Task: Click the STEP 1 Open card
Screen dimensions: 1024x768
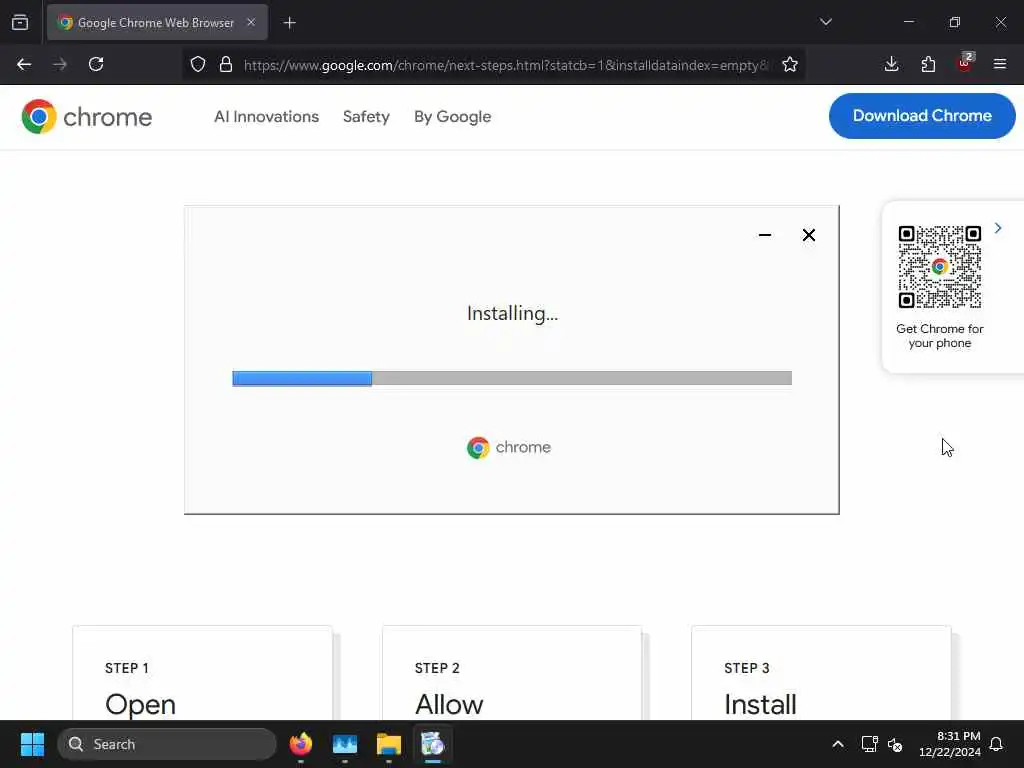Action: click(x=202, y=673)
